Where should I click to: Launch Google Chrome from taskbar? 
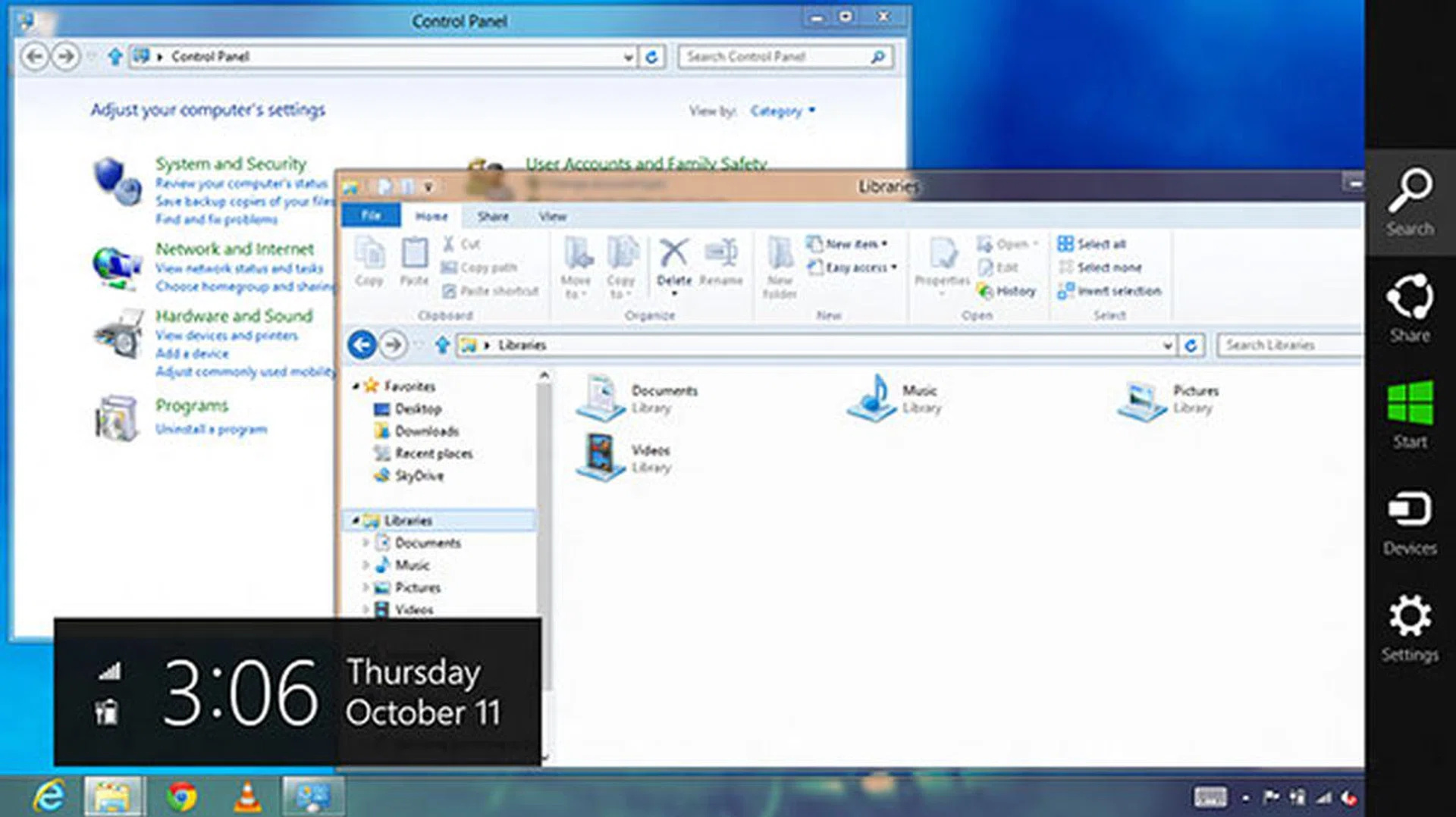coord(182,797)
